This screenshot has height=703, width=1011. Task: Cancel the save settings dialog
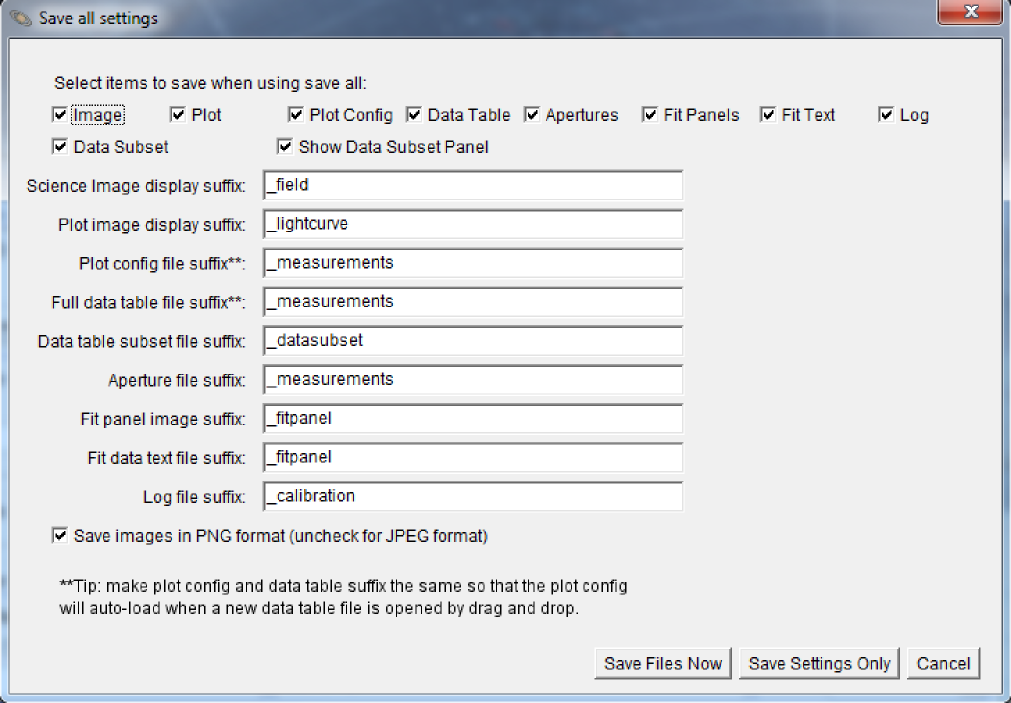(943, 663)
